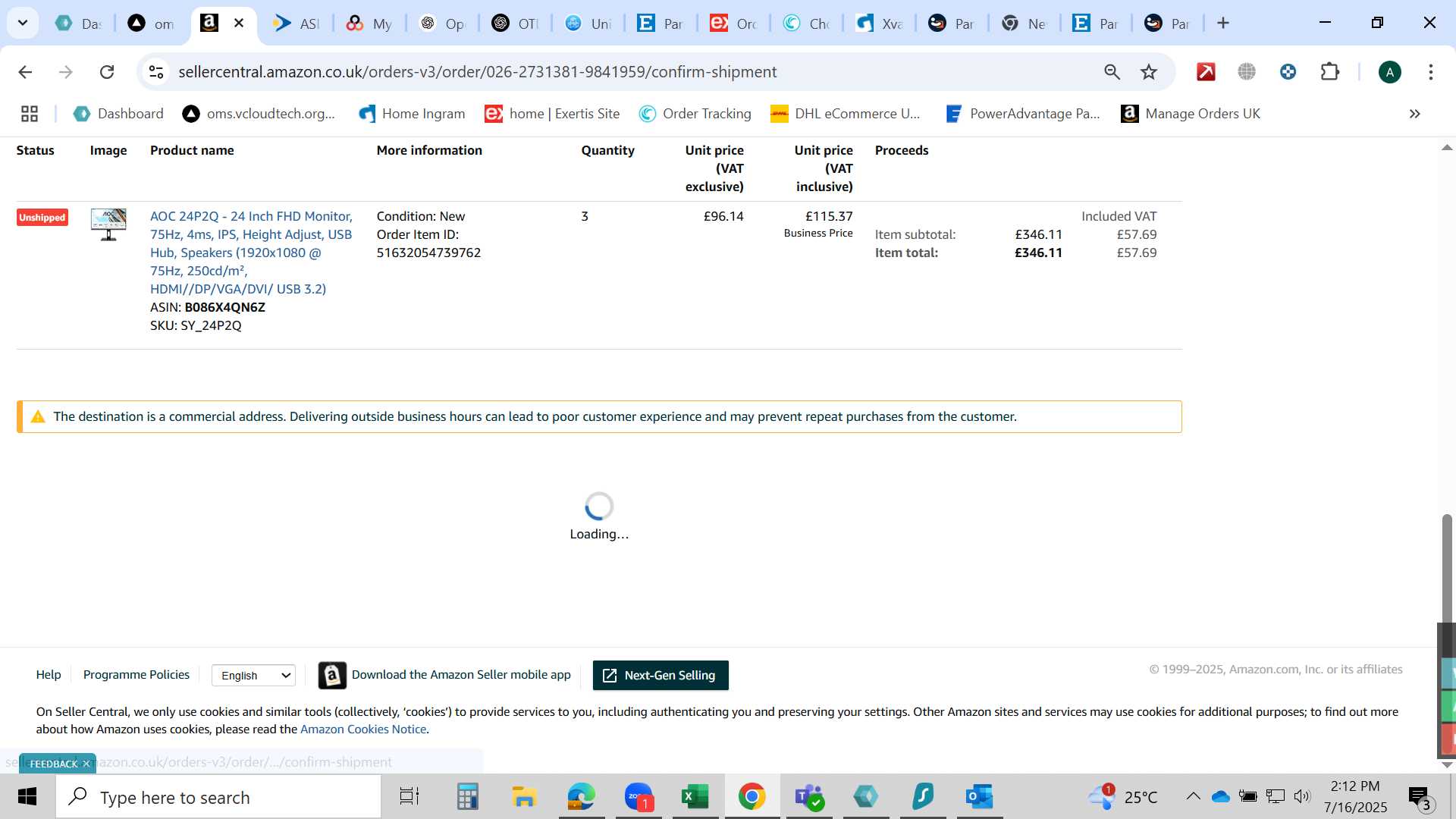Open Task View on the taskbar
The image size is (1456, 819).
pyautogui.click(x=409, y=797)
